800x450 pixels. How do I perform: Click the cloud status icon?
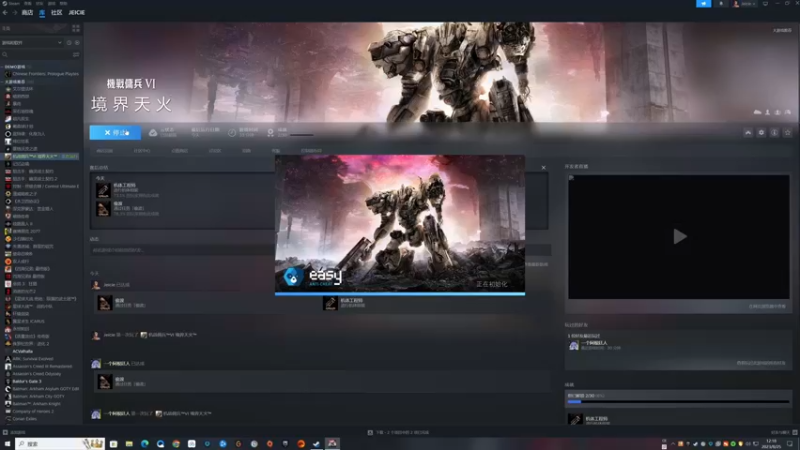point(153,133)
